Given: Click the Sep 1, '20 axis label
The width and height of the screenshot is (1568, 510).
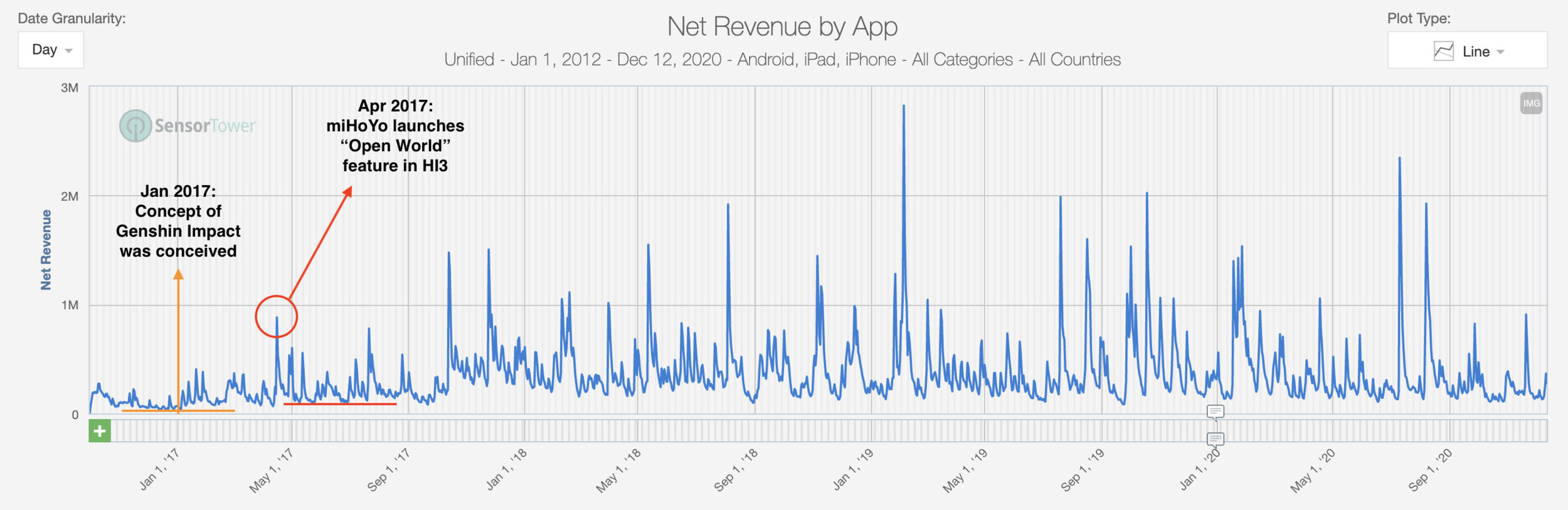Looking at the screenshot, I should click(x=1430, y=470).
